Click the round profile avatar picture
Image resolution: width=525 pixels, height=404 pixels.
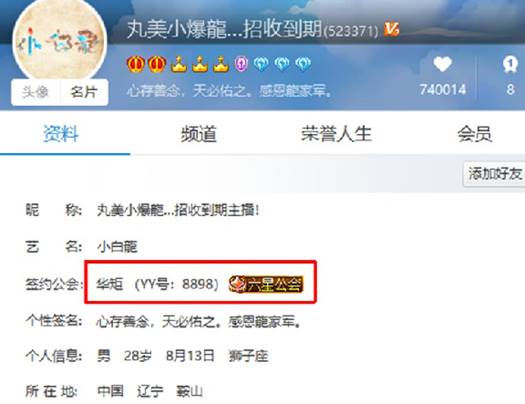pyautogui.click(x=60, y=40)
